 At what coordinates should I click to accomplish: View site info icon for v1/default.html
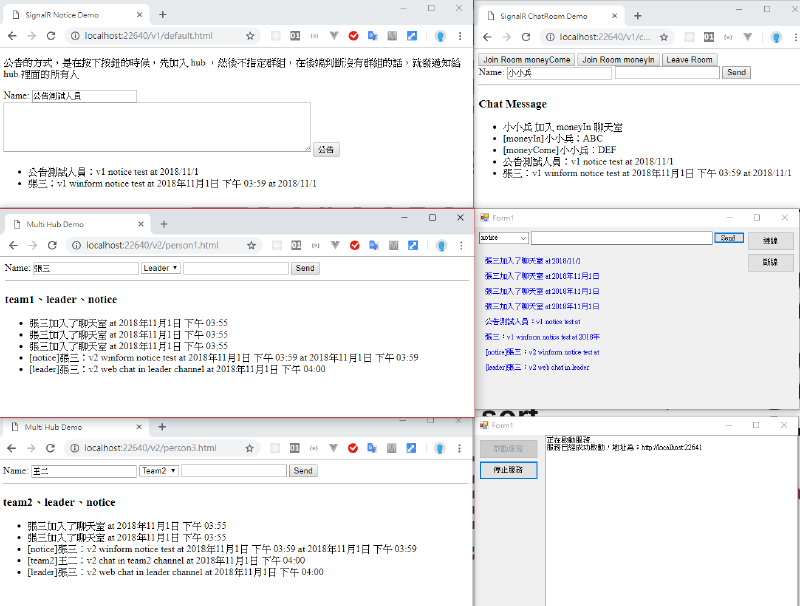(76, 37)
